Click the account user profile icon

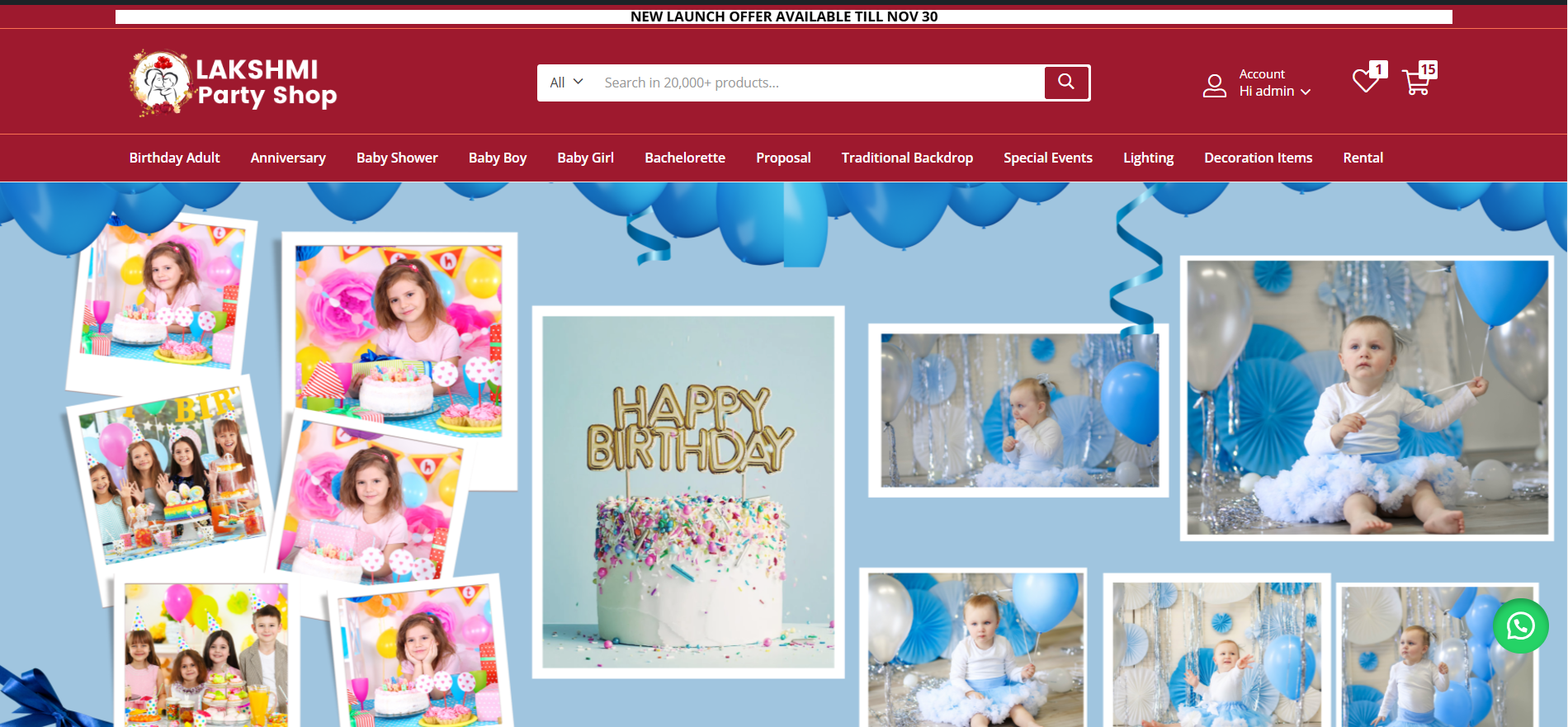[1214, 86]
